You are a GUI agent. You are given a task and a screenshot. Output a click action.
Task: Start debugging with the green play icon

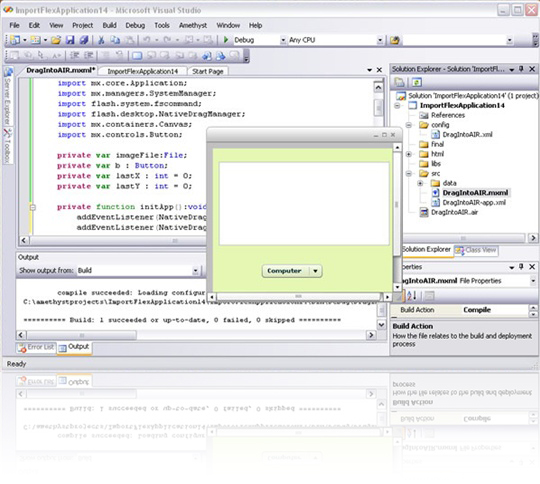pos(226,40)
